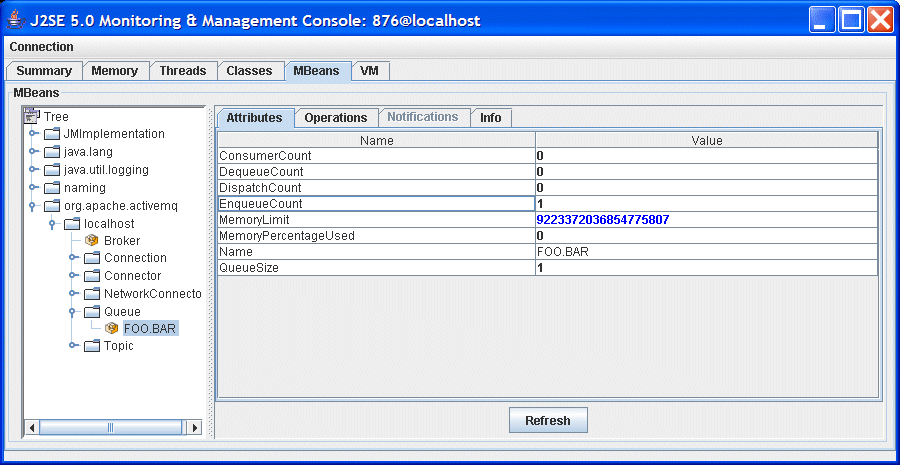Select the QueueSize attribute cell
This screenshot has width=900, height=465.
coord(377,268)
